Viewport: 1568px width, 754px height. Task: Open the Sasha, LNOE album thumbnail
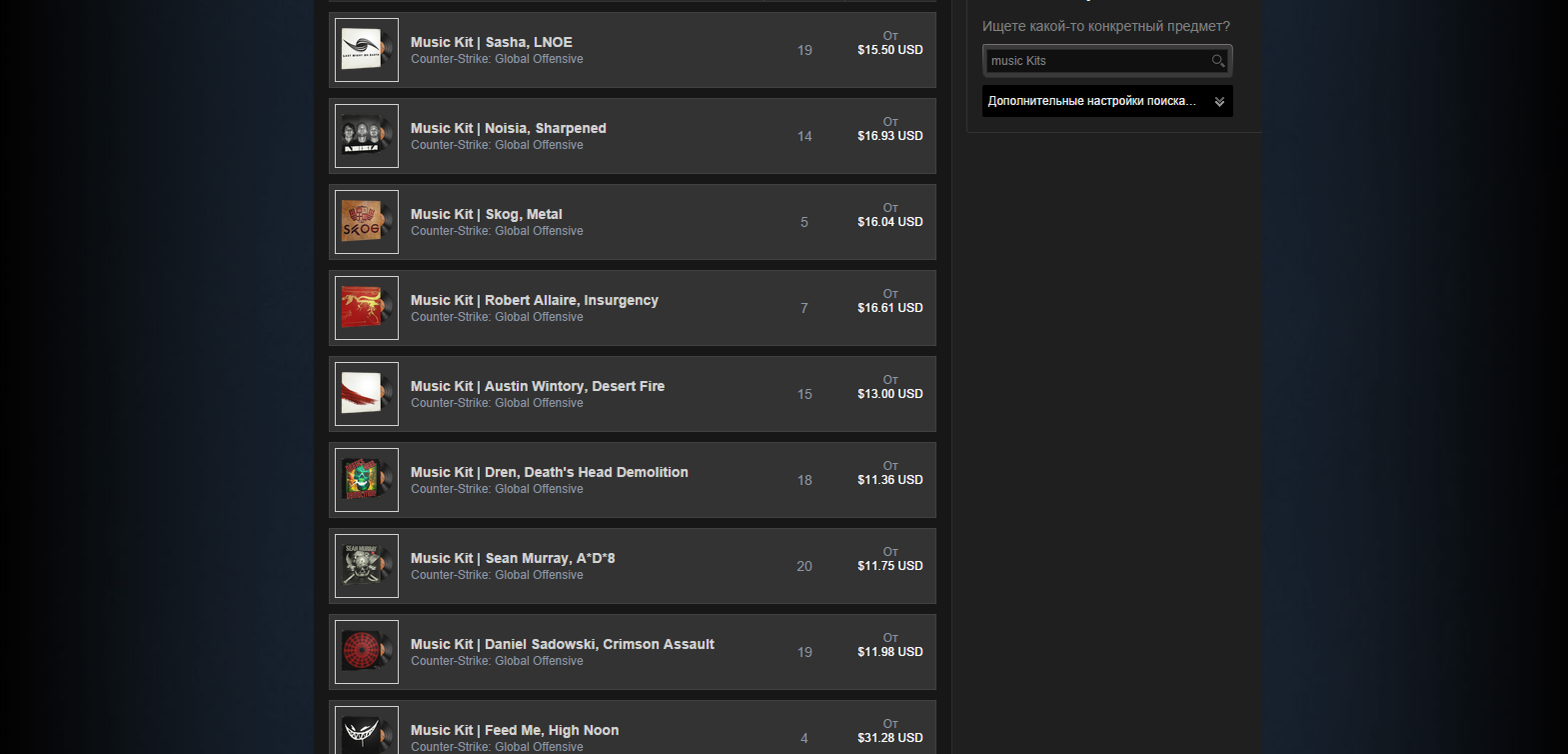coord(367,50)
